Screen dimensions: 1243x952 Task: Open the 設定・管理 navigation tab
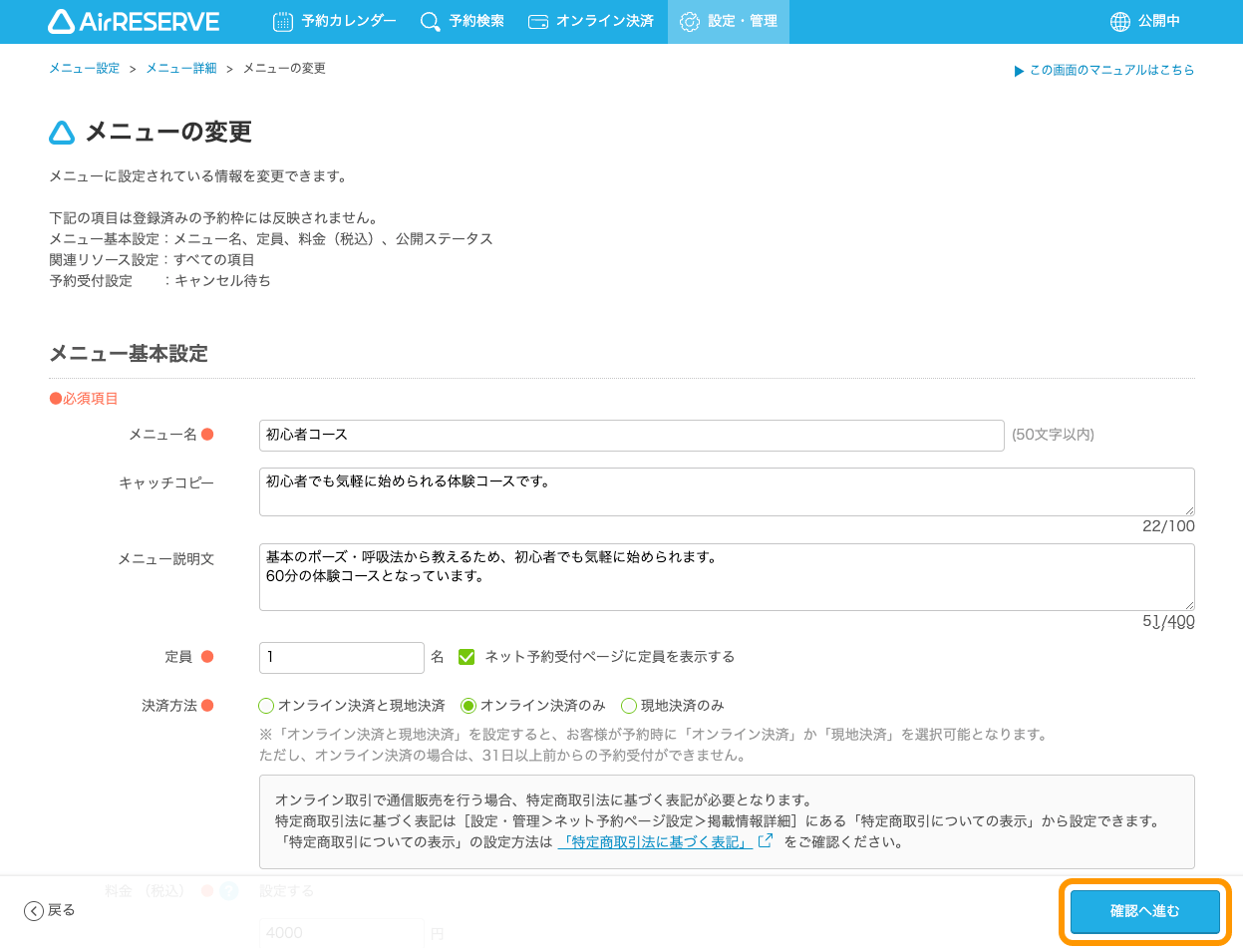tap(728, 21)
